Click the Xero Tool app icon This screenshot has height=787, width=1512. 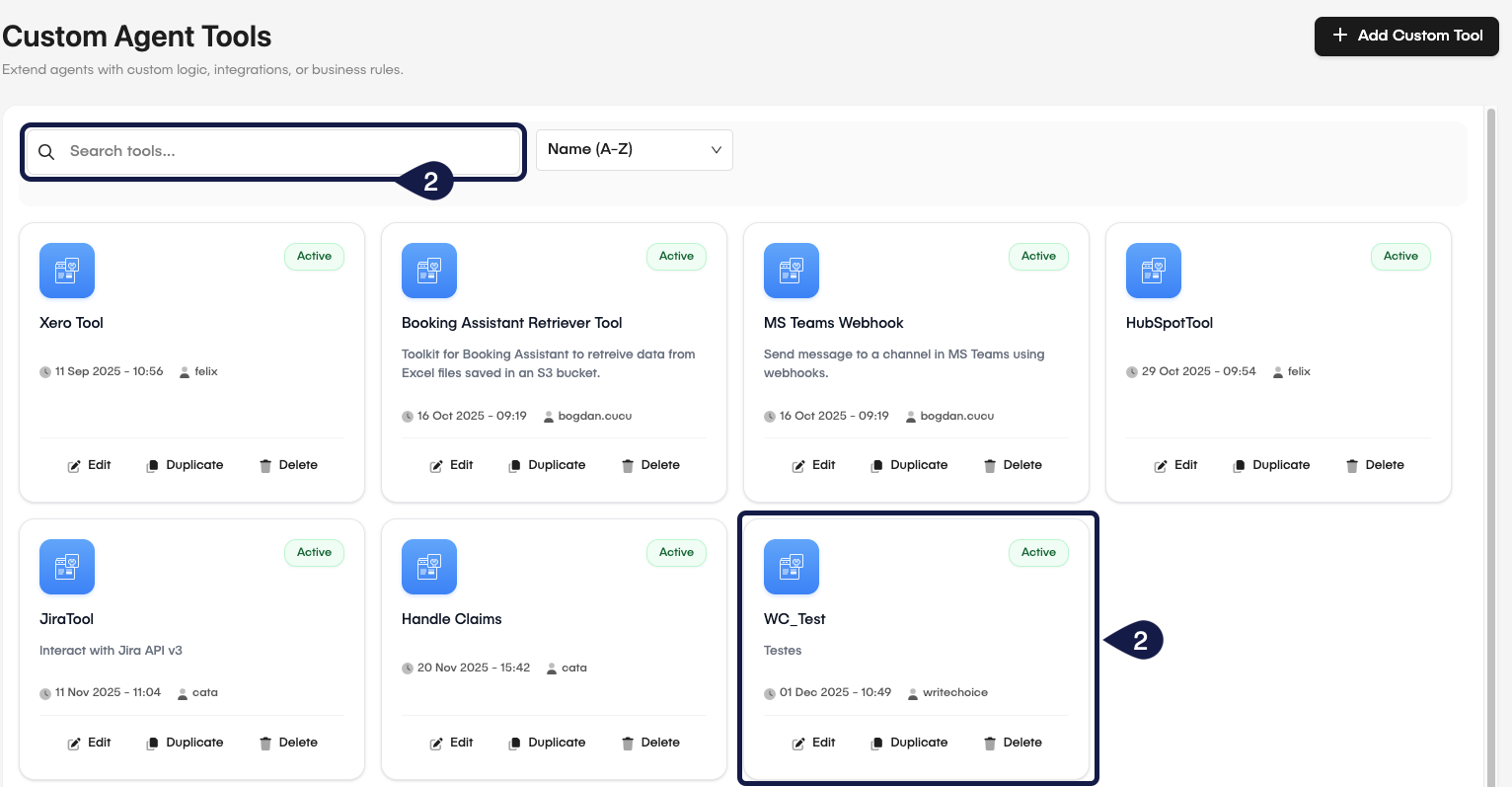(66, 270)
